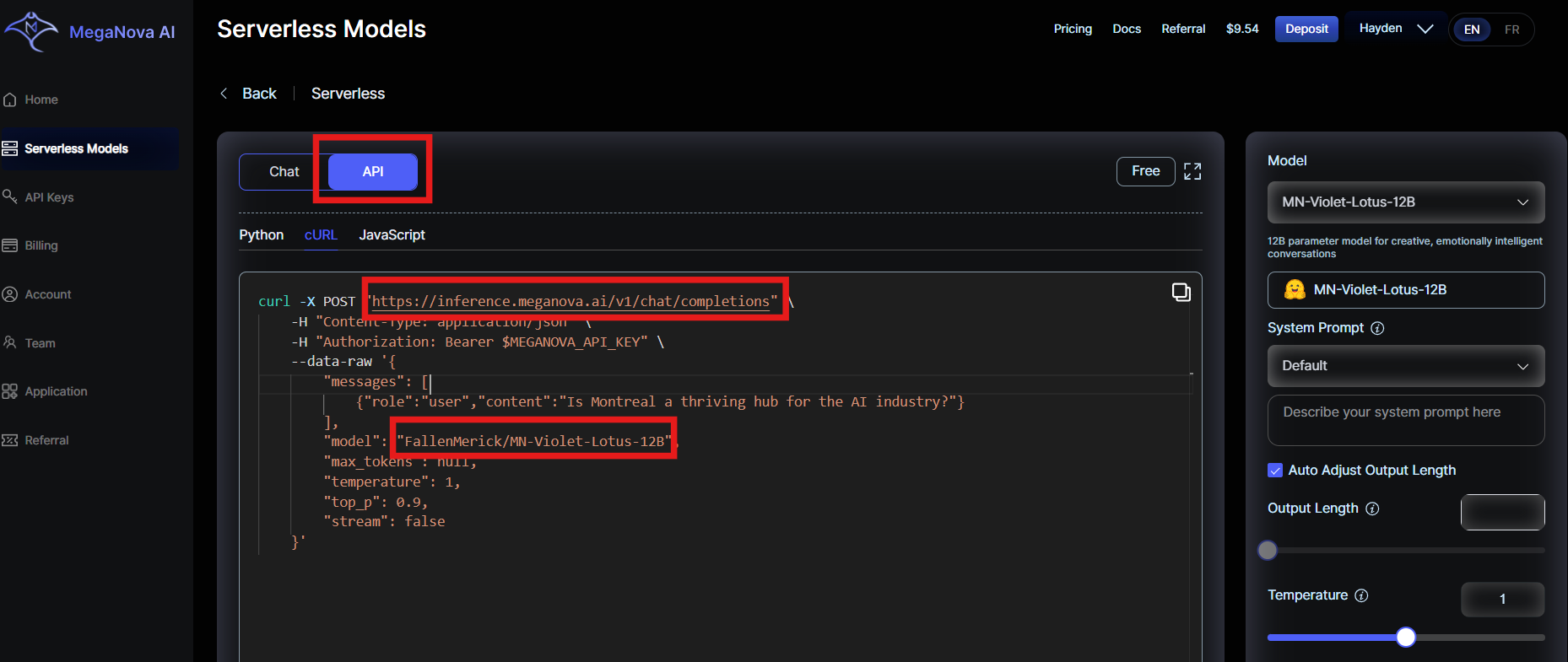The image size is (1568, 662).
Task: Copy the cURL code snippet
Action: pos(1181,293)
